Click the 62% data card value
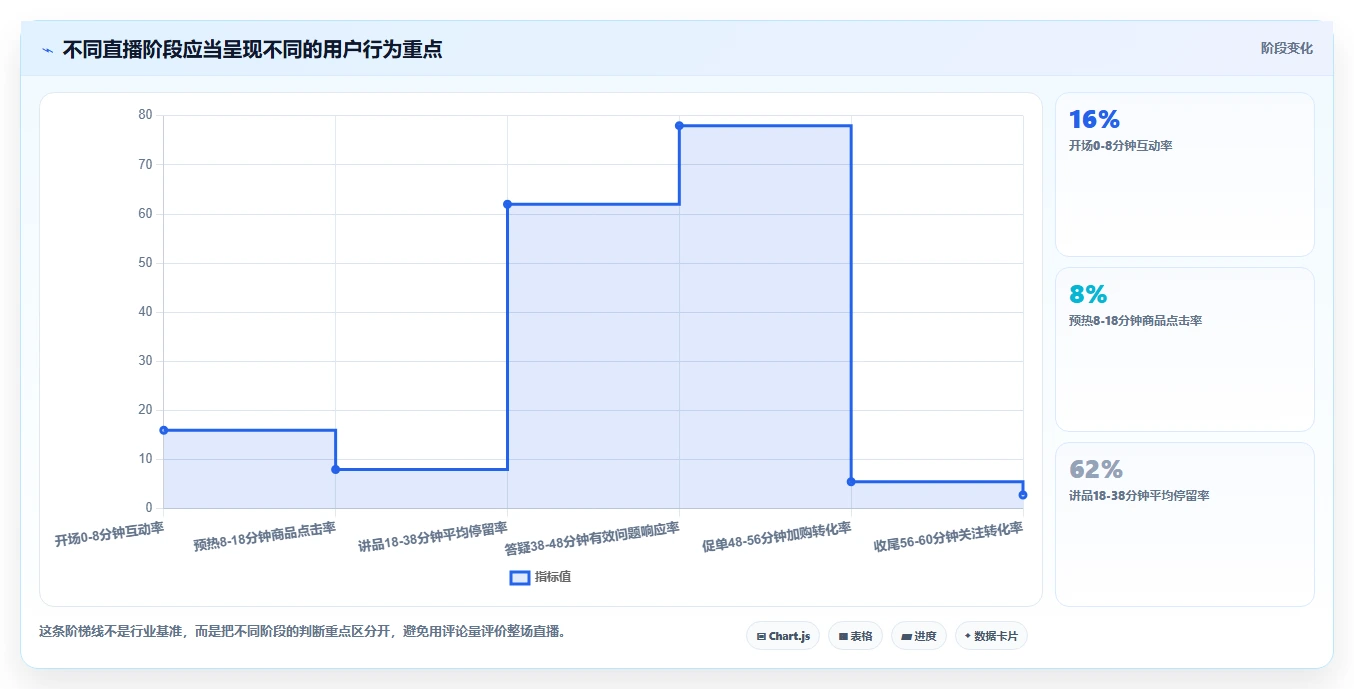 1096,469
